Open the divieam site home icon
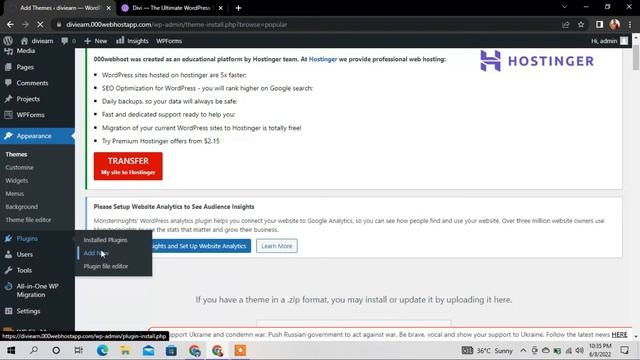The width and height of the screenshot is (640, 360). coord(24,41)
